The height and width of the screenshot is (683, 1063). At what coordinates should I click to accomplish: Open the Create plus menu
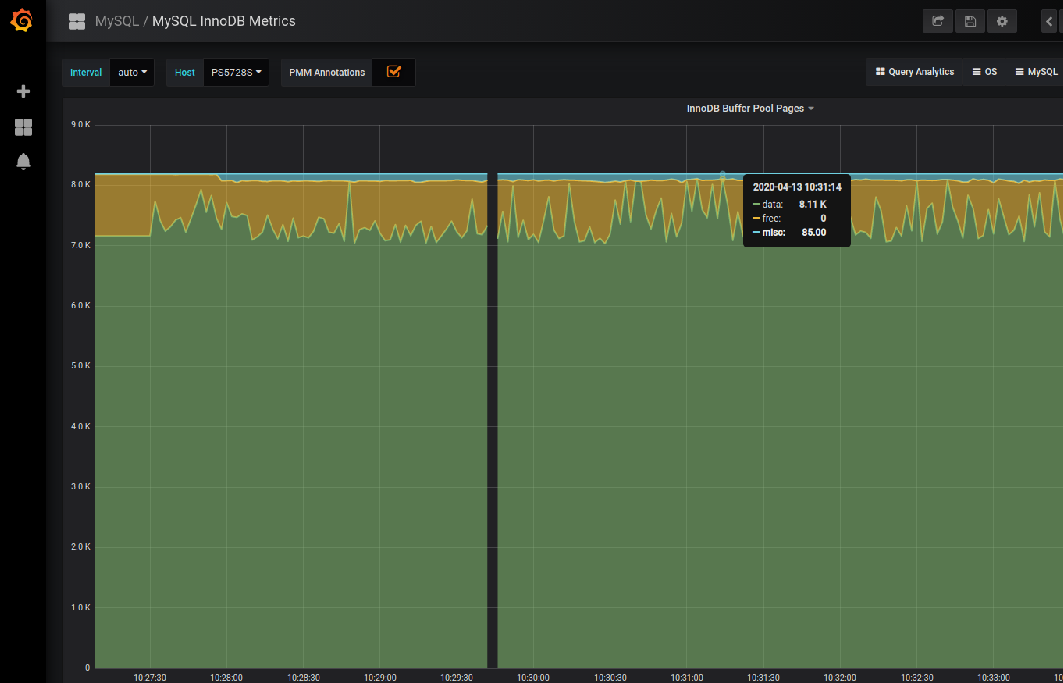click(x=23, y=92)
